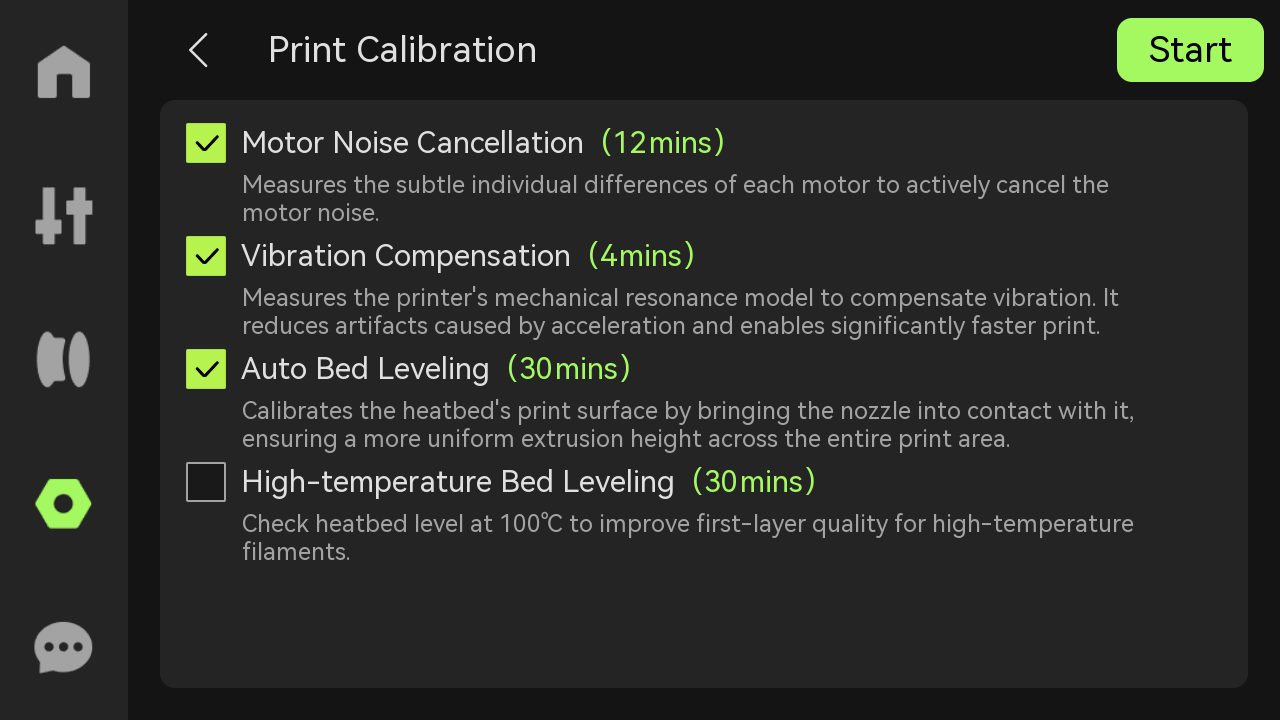
Task: Click the back arrow beside Print Calibration
Action: (199, 50)
